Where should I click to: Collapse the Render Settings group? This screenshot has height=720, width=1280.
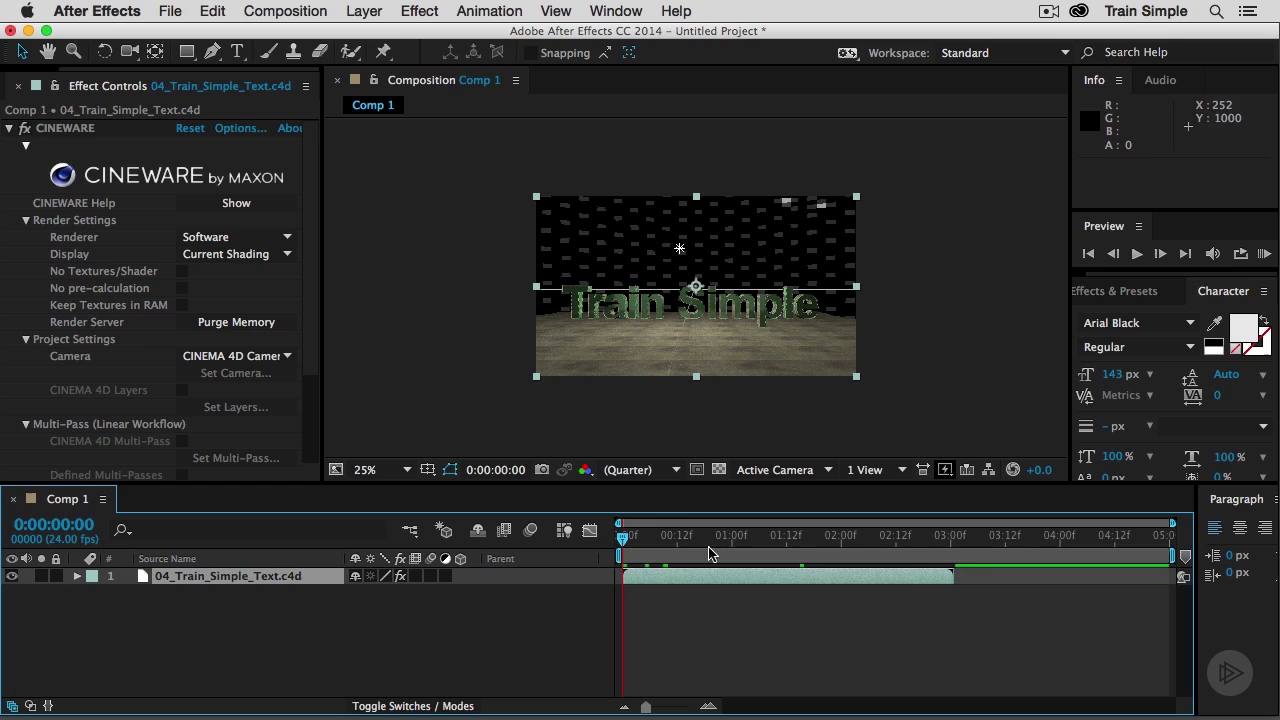coord(26,220)
